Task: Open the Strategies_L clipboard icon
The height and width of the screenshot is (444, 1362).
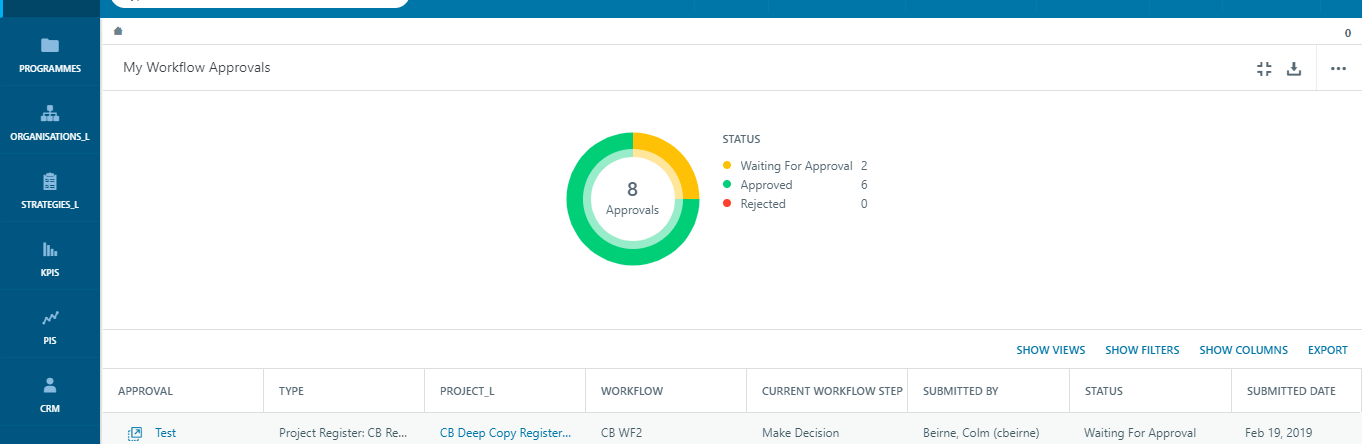Action: click(x=50, y=181)
